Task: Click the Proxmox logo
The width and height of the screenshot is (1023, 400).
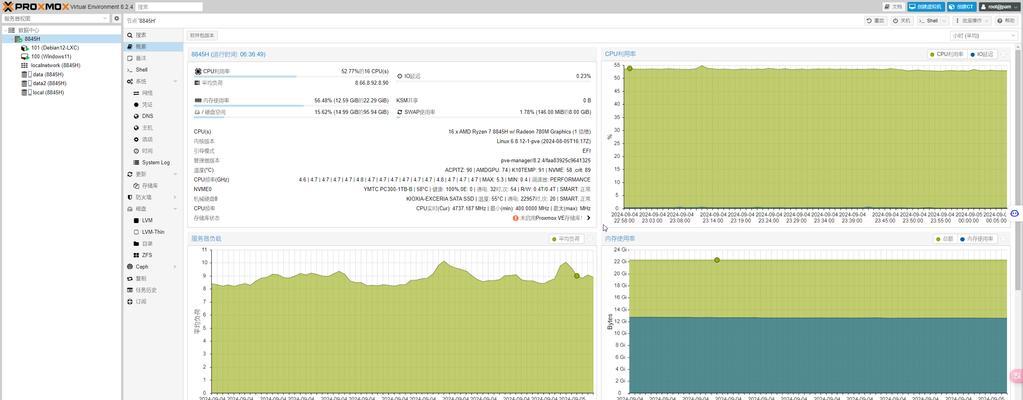Action: (35, 7)
